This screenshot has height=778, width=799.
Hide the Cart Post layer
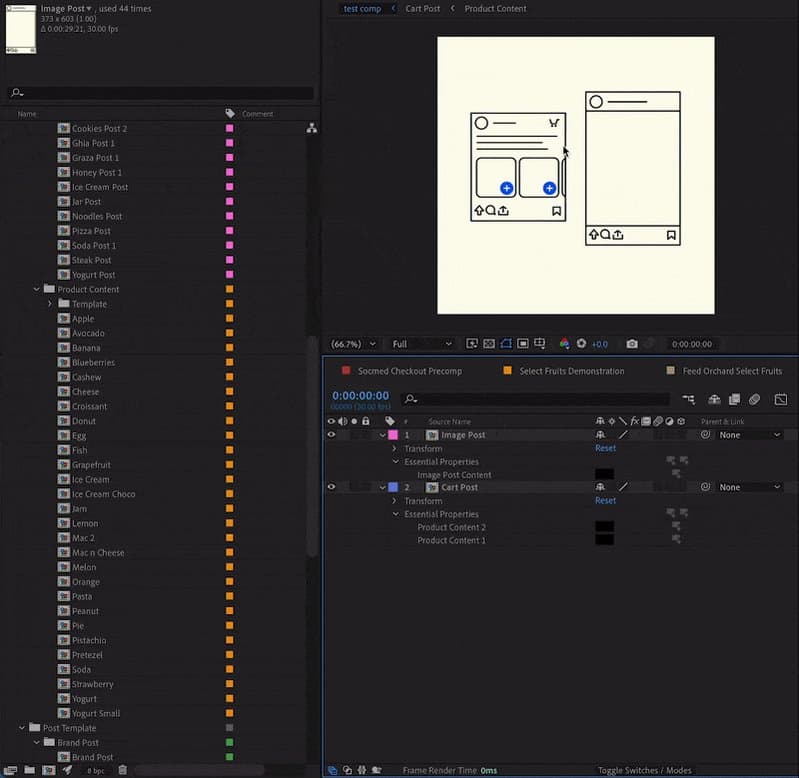[x=331, y=487]
